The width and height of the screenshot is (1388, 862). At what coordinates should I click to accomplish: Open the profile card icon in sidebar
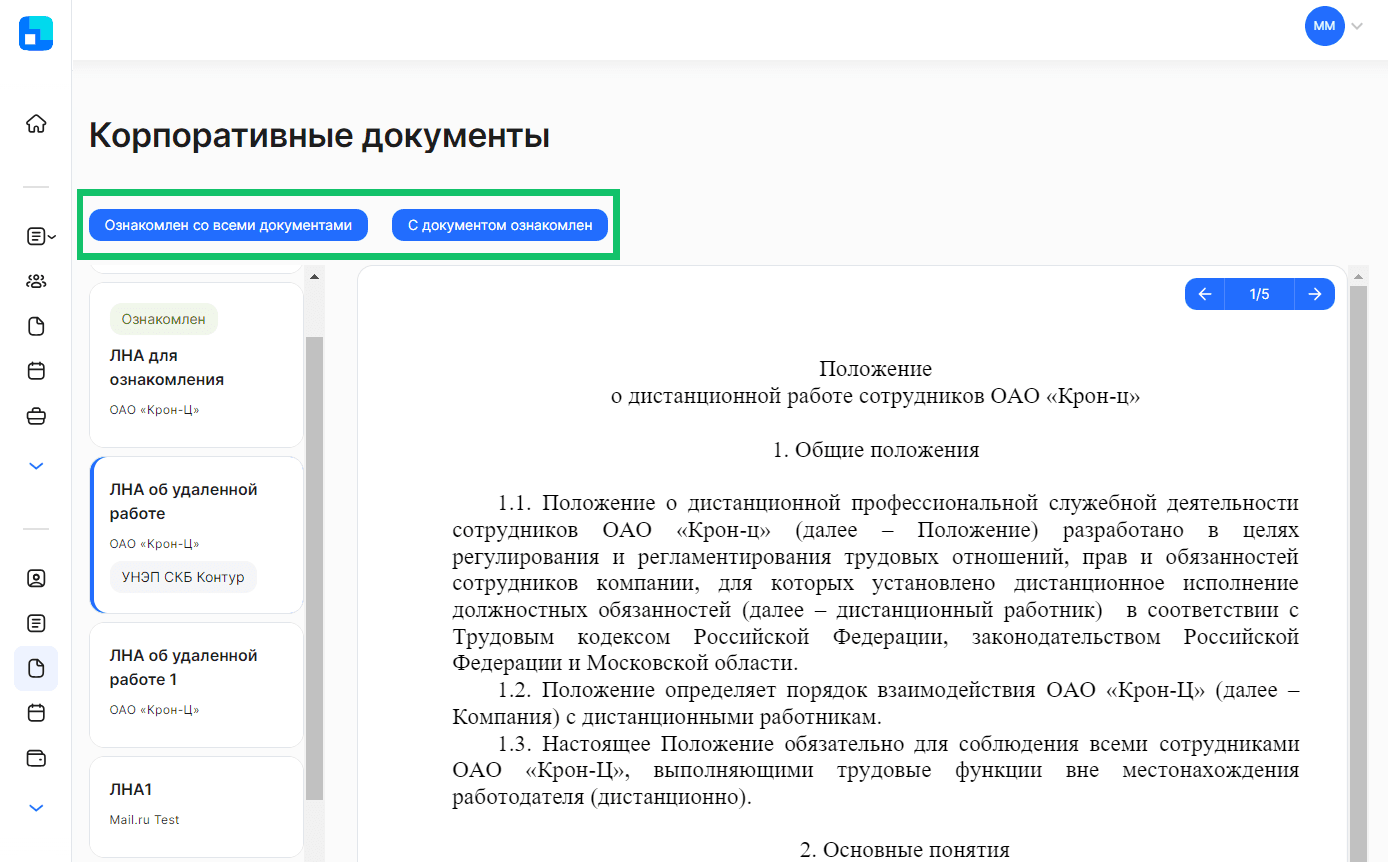point(36,578)
